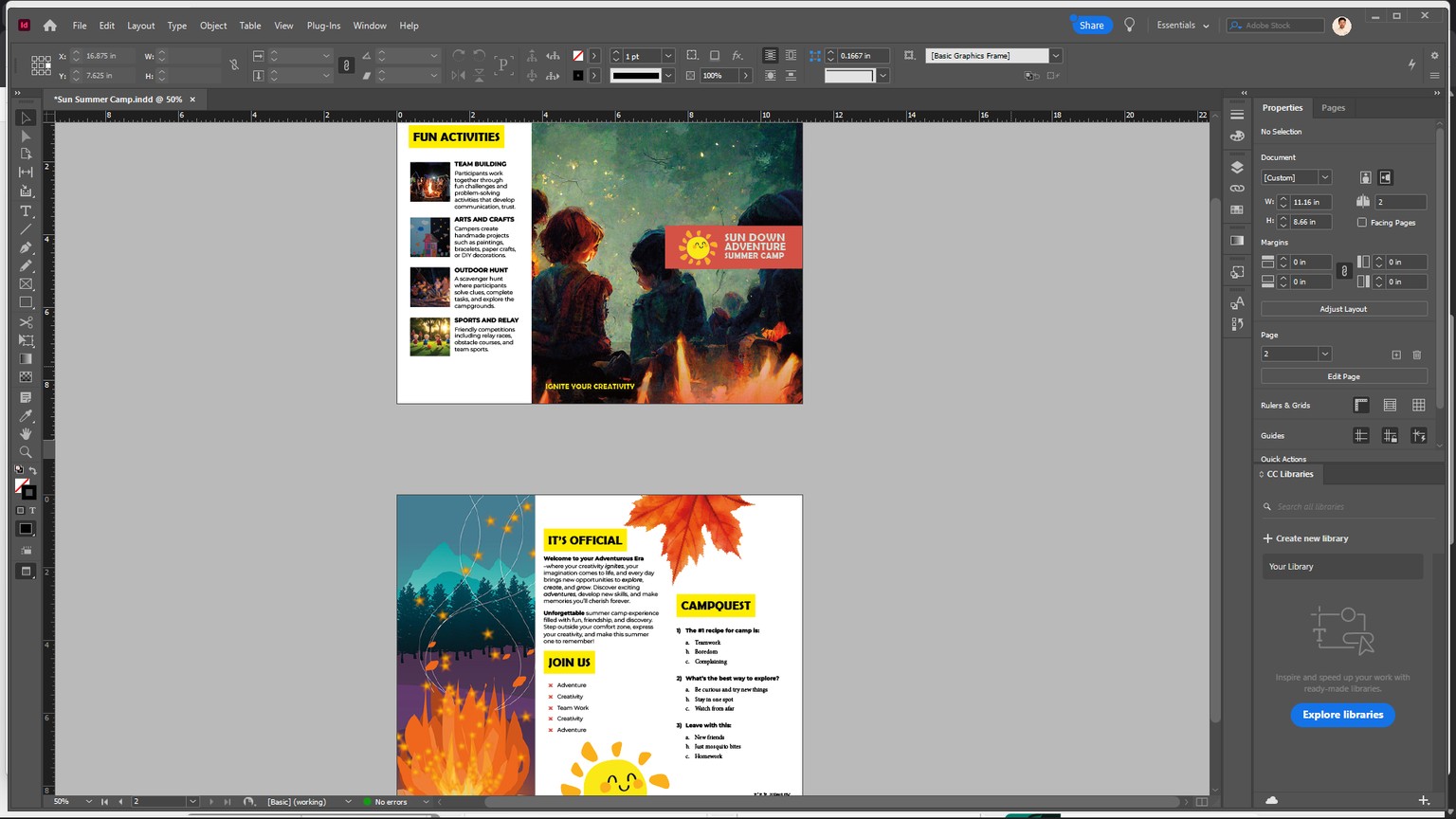Click the Fill and Stroke swatch in toolbox
Screen dimensions: 1456x819
coord(26,488)
